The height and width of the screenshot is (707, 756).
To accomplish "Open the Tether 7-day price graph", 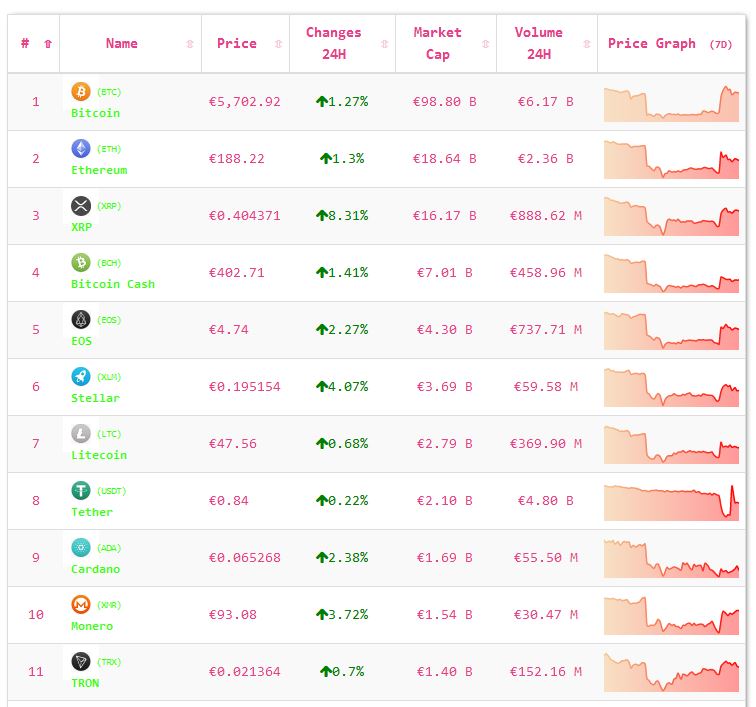I will (x=671, y=502).
